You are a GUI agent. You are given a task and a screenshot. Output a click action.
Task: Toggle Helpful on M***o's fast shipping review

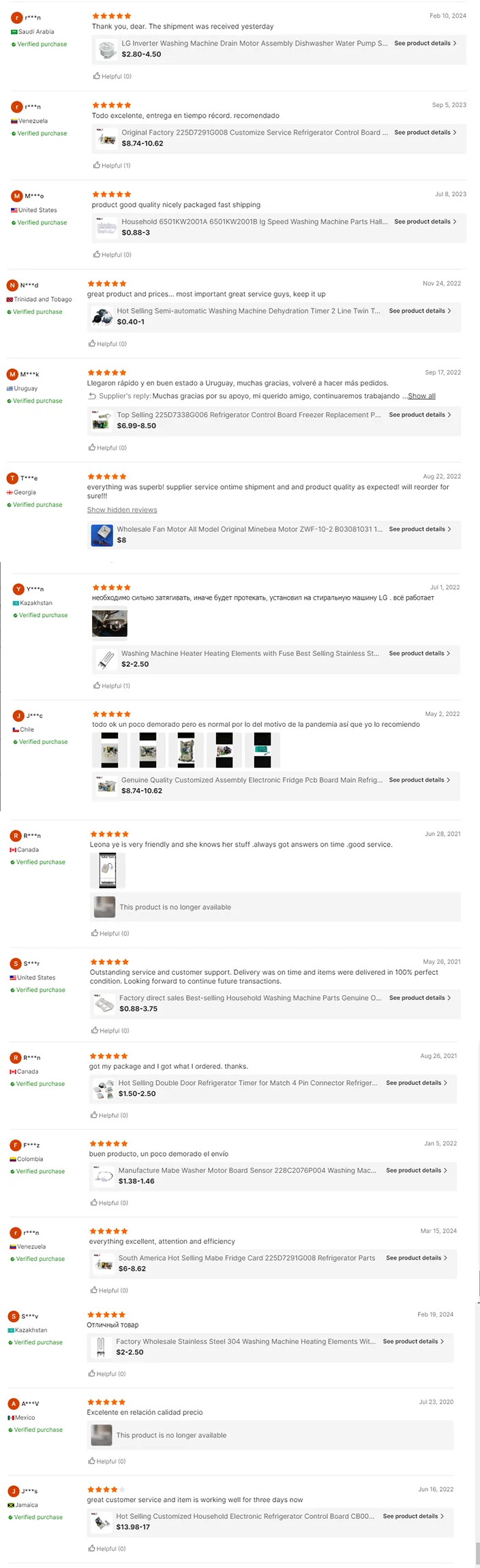coord(112,255)
